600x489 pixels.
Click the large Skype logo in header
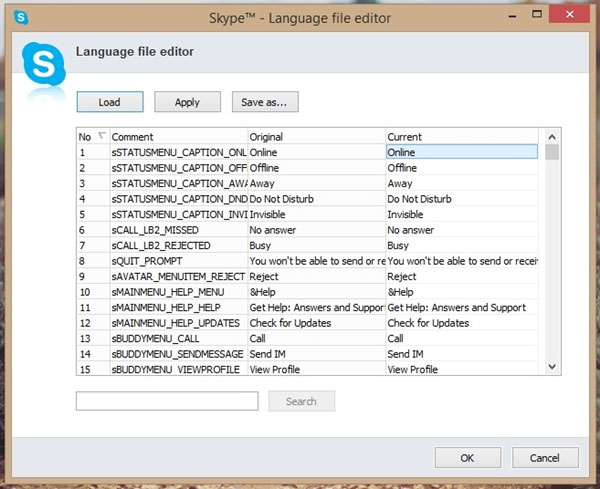pos(44,65)
